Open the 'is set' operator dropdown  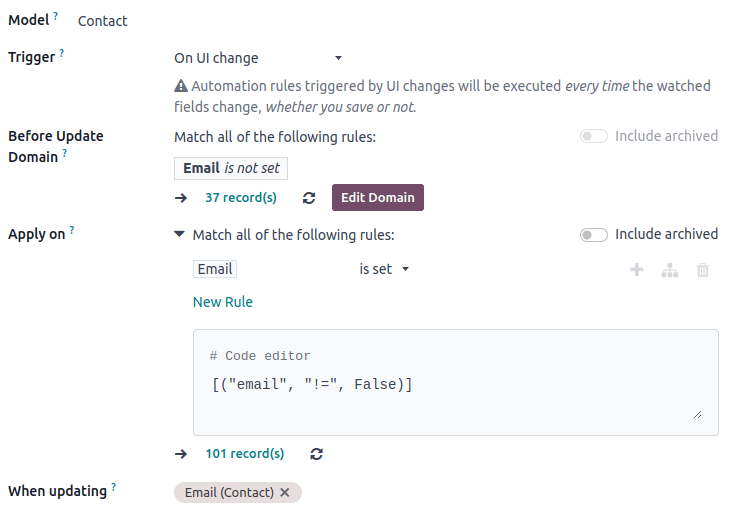pyautogui.click(x=385, y=269)
